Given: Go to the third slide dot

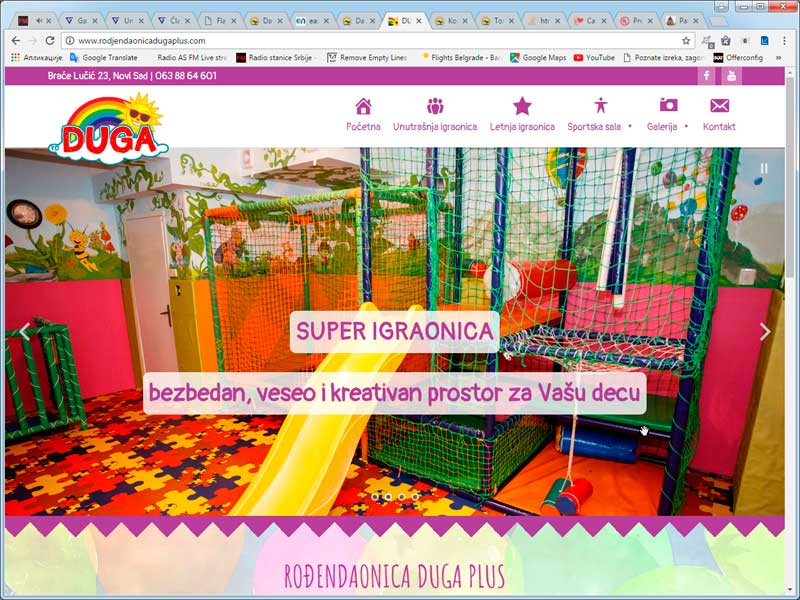Looking at the screenshot, I should tap(402, 496).
